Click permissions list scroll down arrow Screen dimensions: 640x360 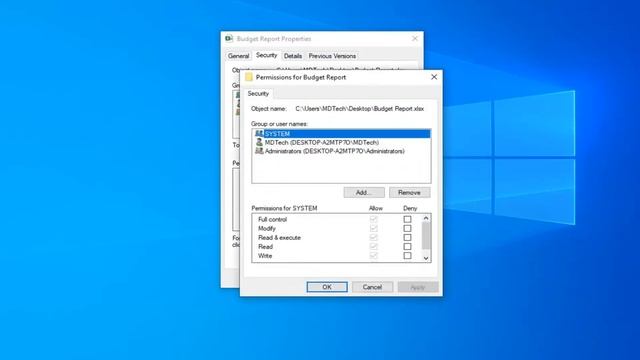coord(426,258)
